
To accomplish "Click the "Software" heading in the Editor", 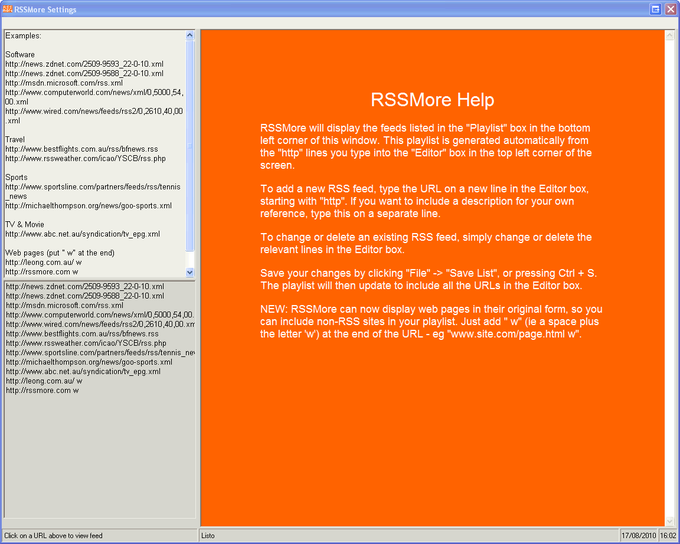I will click(x=20, y=55).
